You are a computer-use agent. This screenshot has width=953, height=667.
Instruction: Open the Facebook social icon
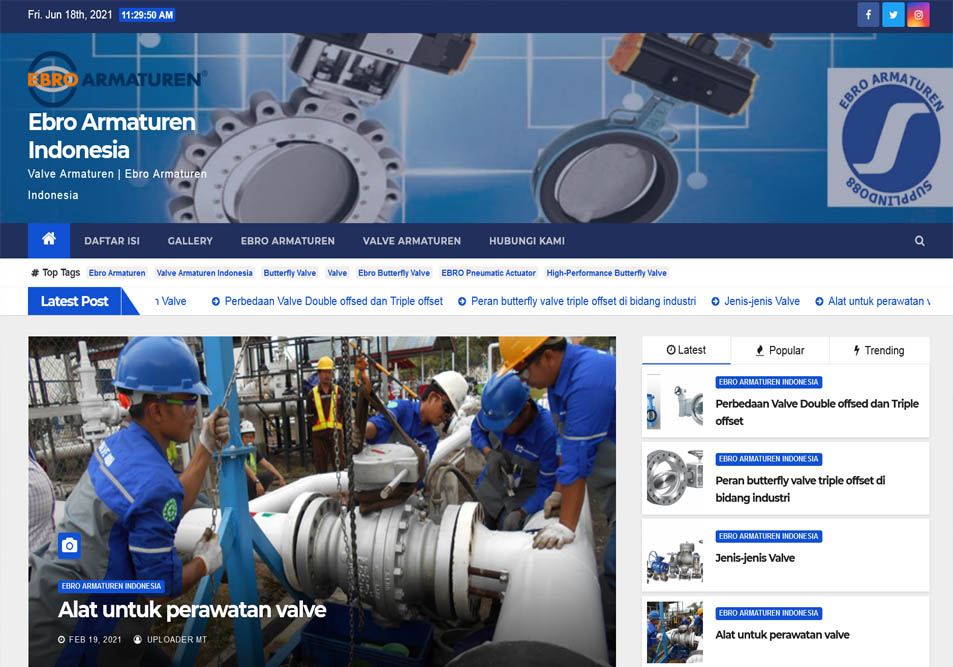click(867, 15)
